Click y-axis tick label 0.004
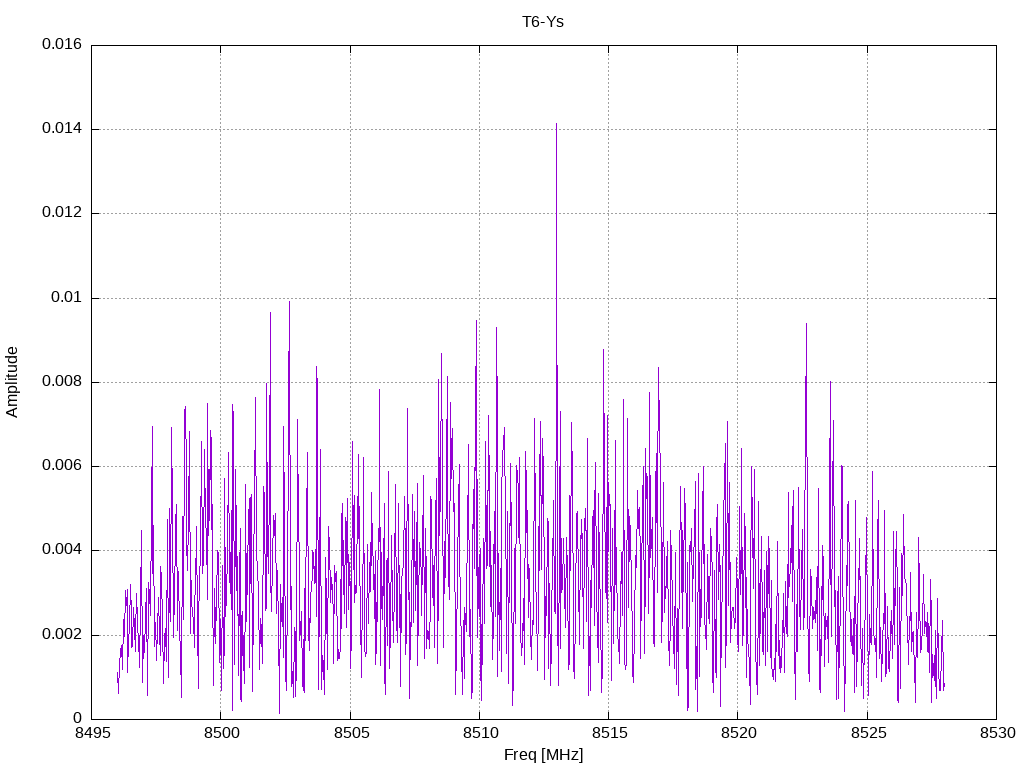The image size is (1024, 768). 62,549
